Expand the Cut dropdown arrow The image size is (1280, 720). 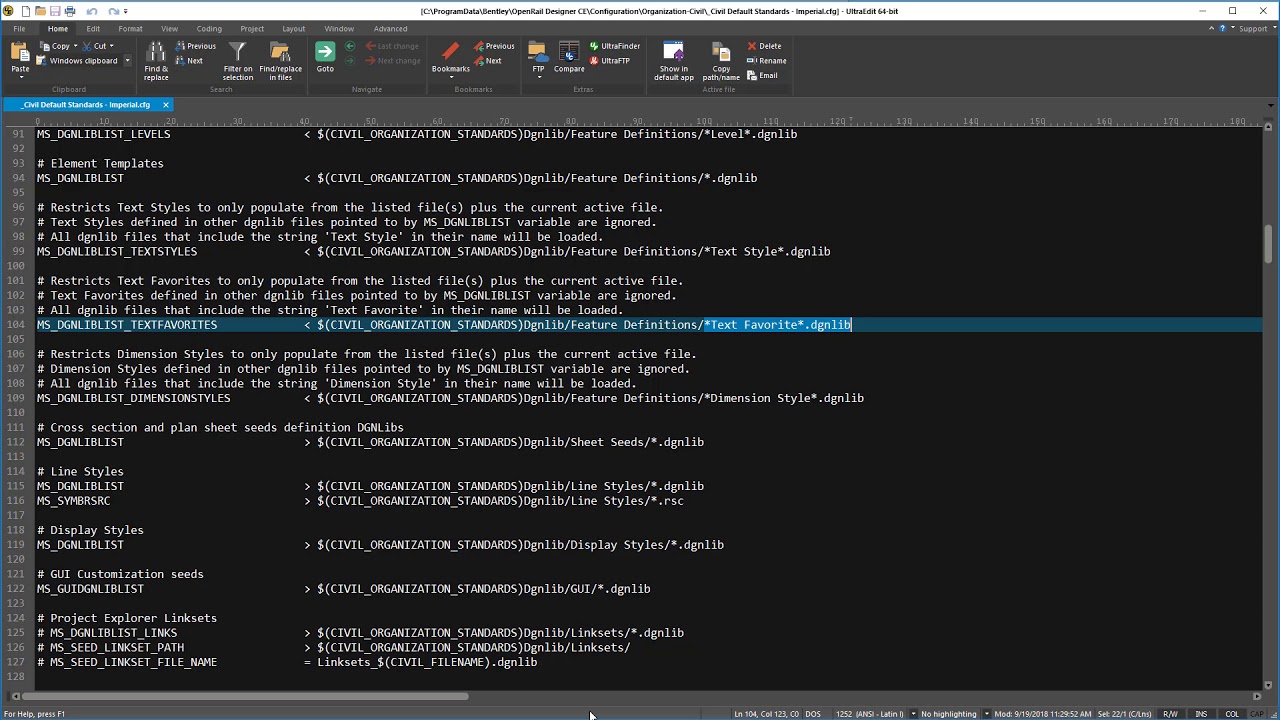click(x=111, y=46)
